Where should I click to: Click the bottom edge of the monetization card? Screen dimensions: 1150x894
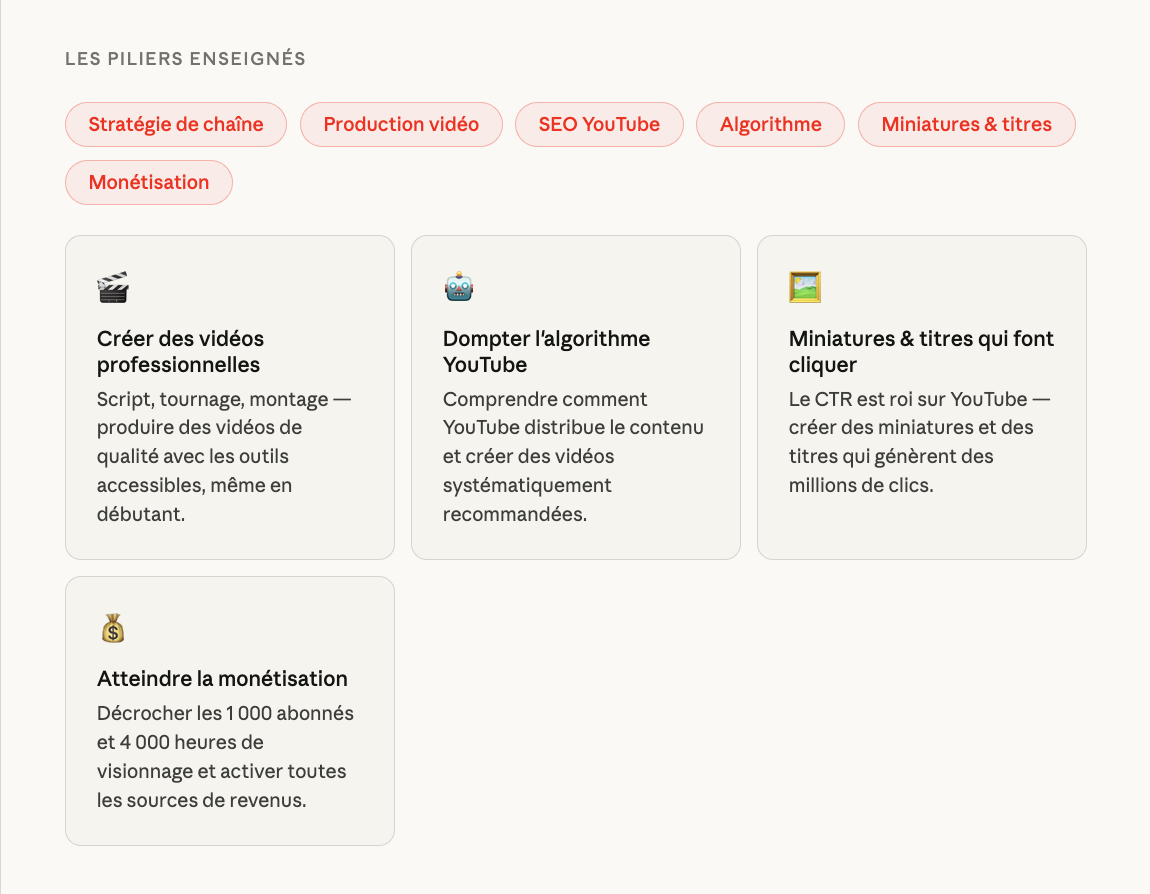(x=230, y=844)
